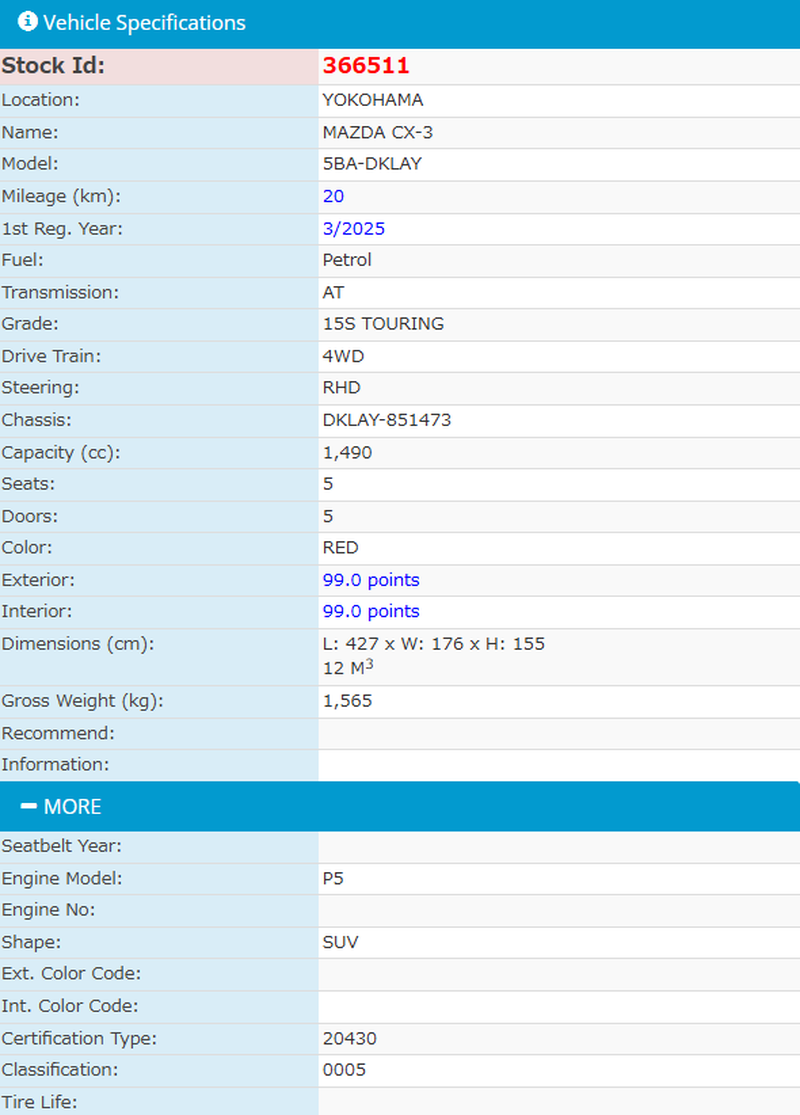Screen dimensions: 800x1115
Task: Click the Gross Weight (kg): label
Action: [82, 701]
